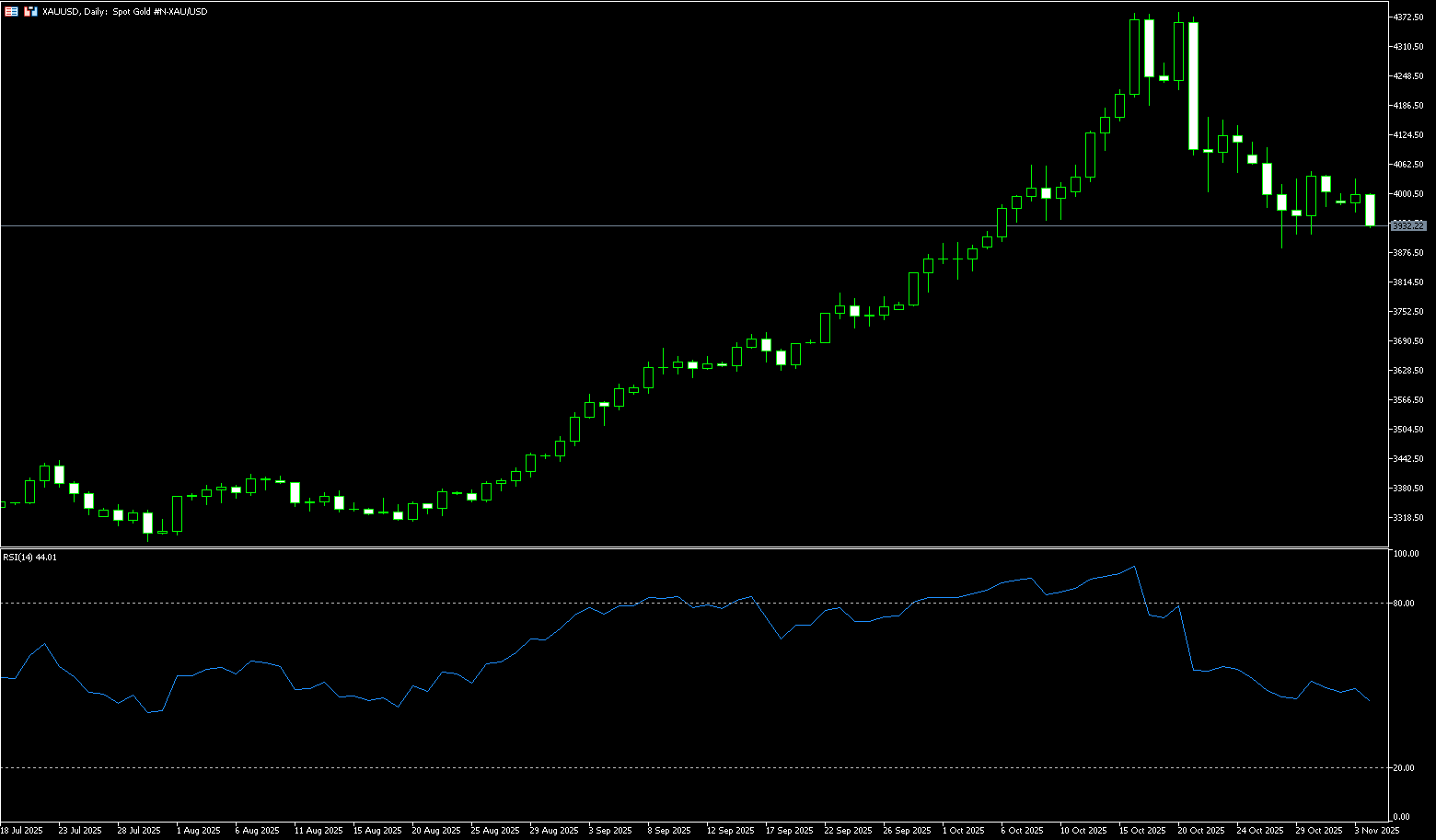The height and width of the screenshot is (840, 1436).
Task: Click the 4000.00 label on price scale
Action: coord(1409,194)
